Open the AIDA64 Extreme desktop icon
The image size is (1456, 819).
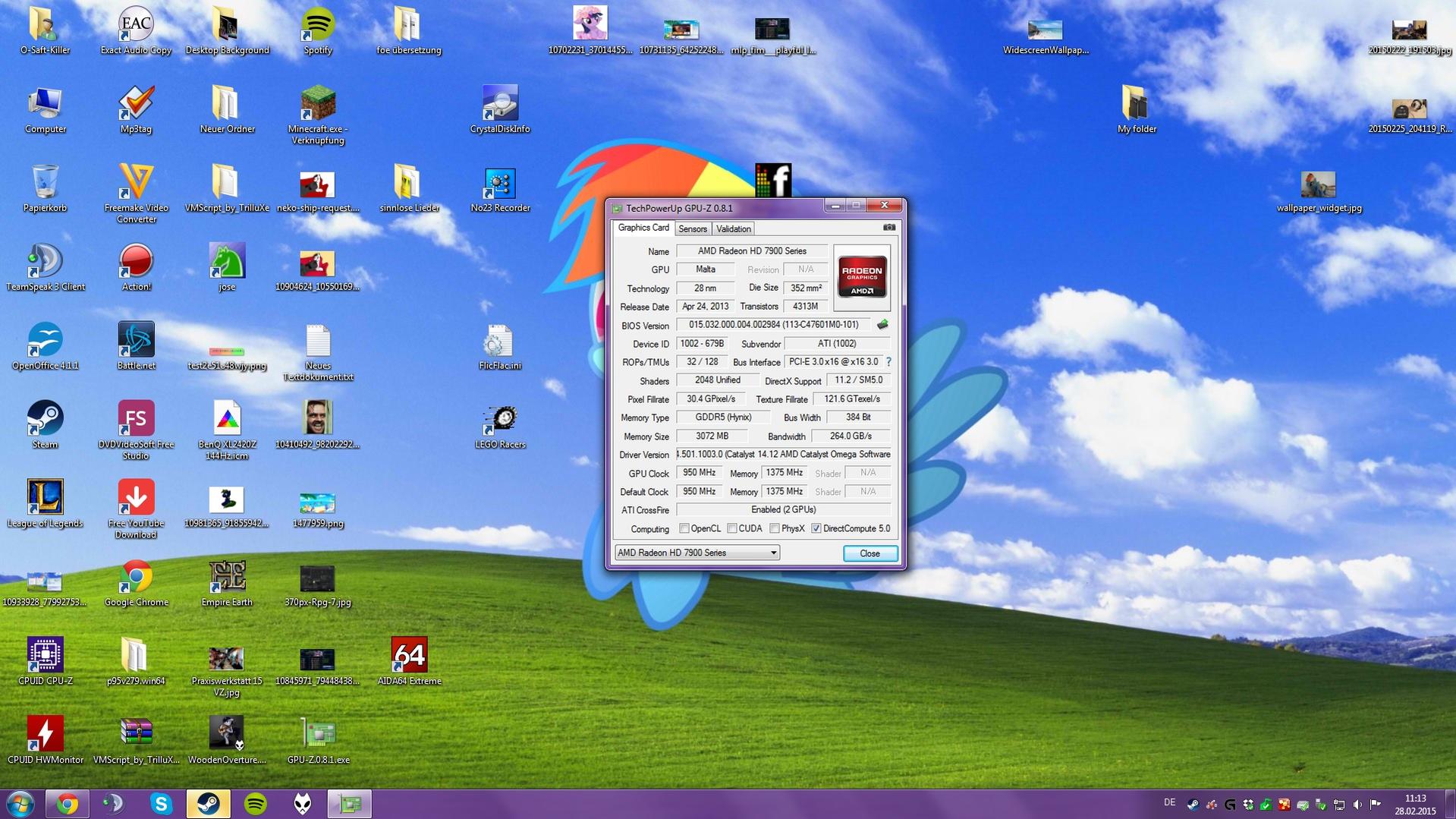[x=409, y=661]
